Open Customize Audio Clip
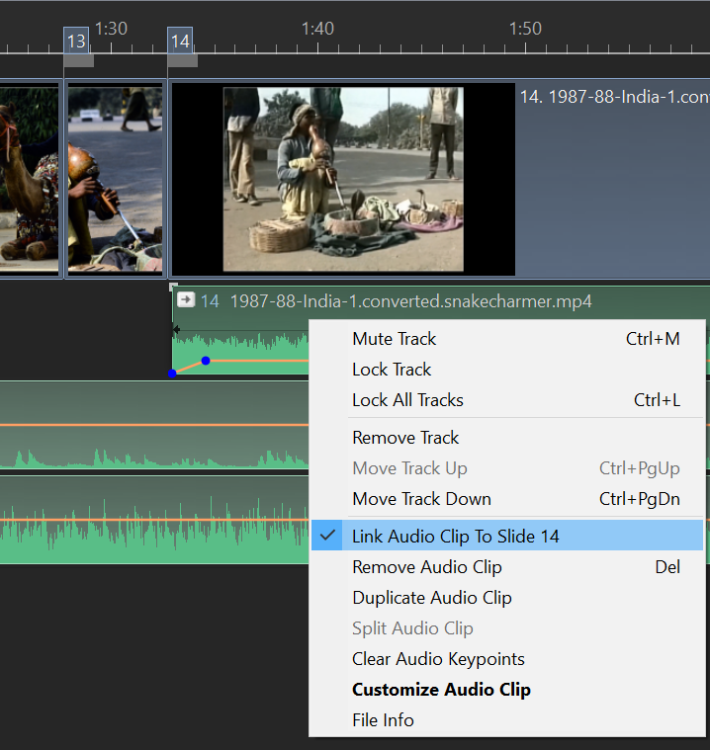The image size is (710, 750). [x=441, y=690]
